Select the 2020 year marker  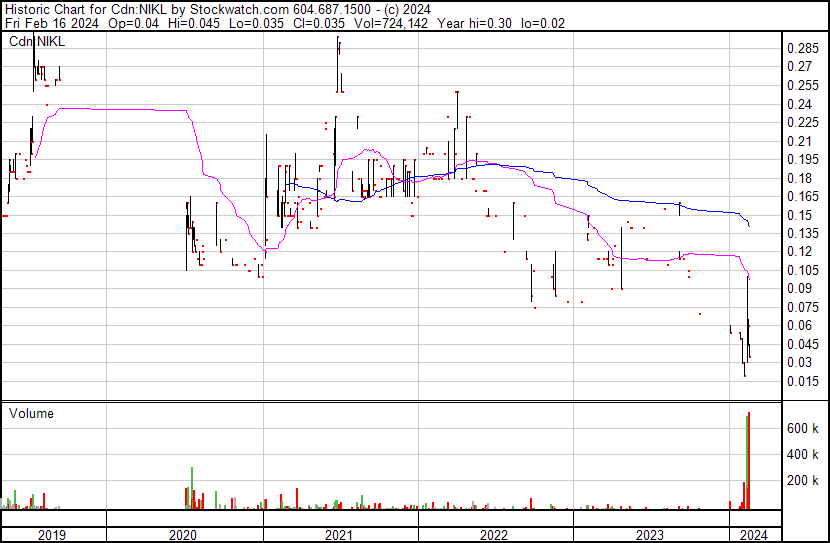click(185, 535)
